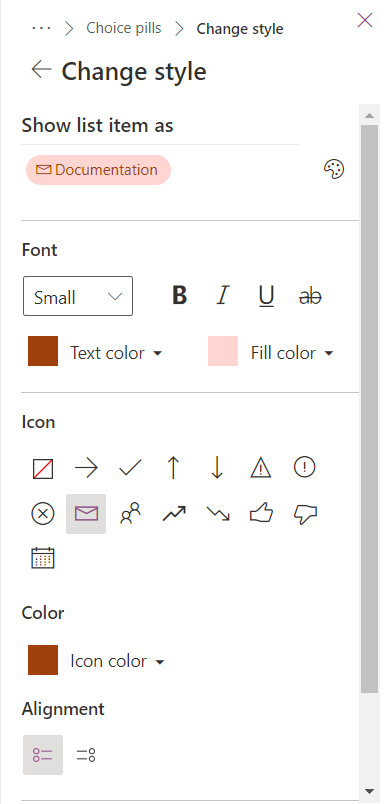Expand the Fill color dropdown

click(292, 353)
